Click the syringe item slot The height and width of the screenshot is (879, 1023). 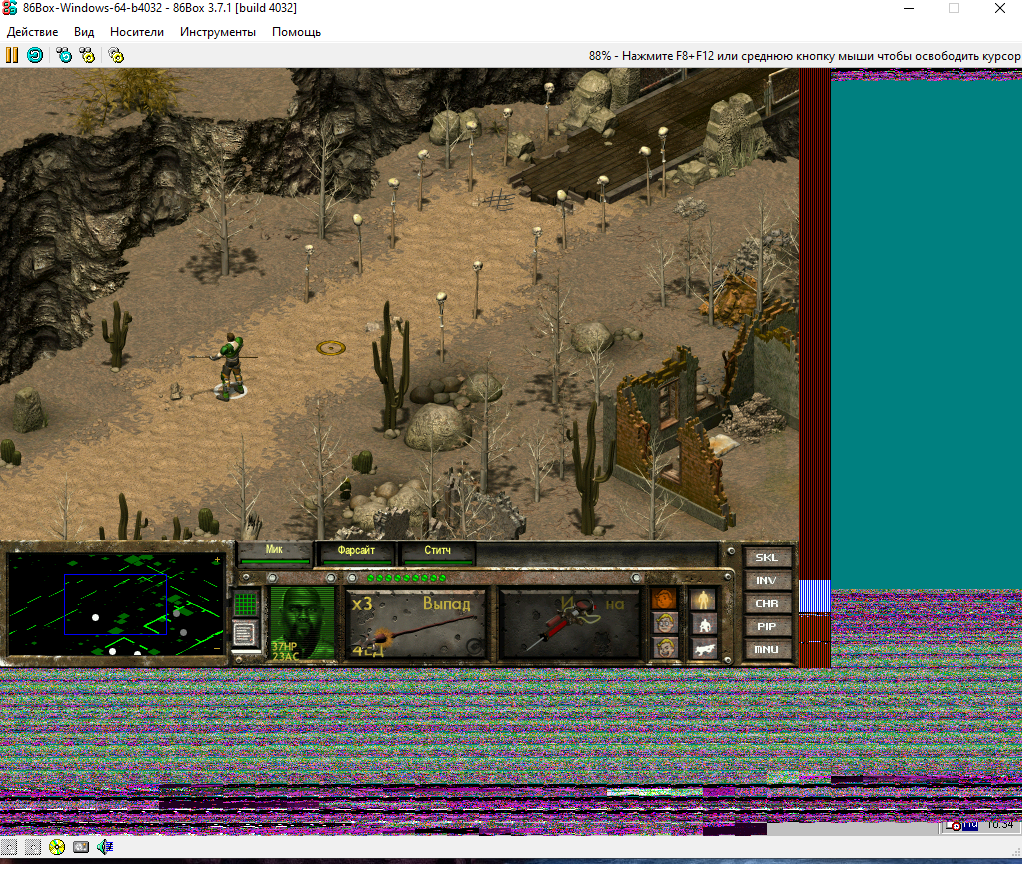(569, 624)
